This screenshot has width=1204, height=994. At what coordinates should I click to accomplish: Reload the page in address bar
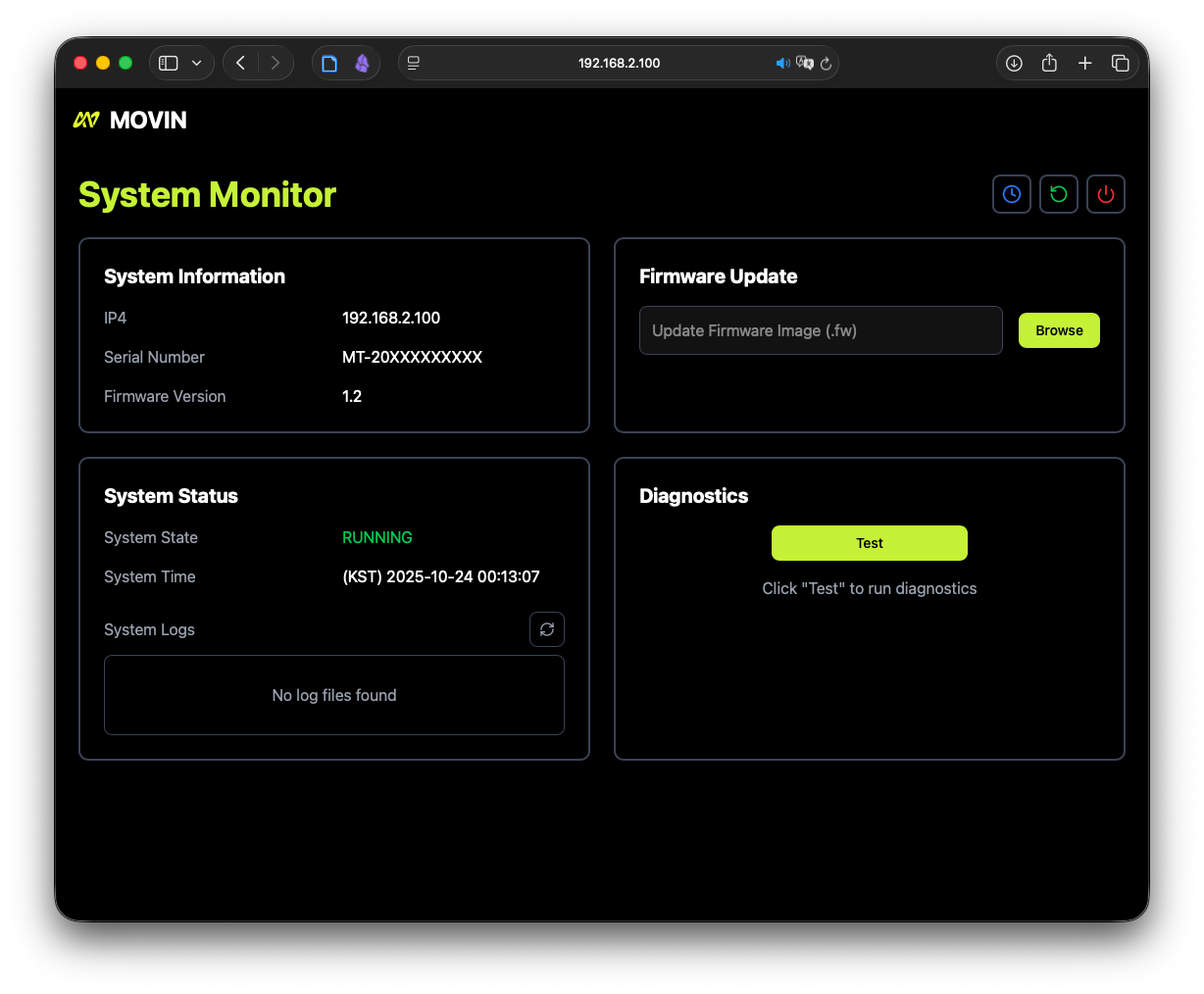827,63
